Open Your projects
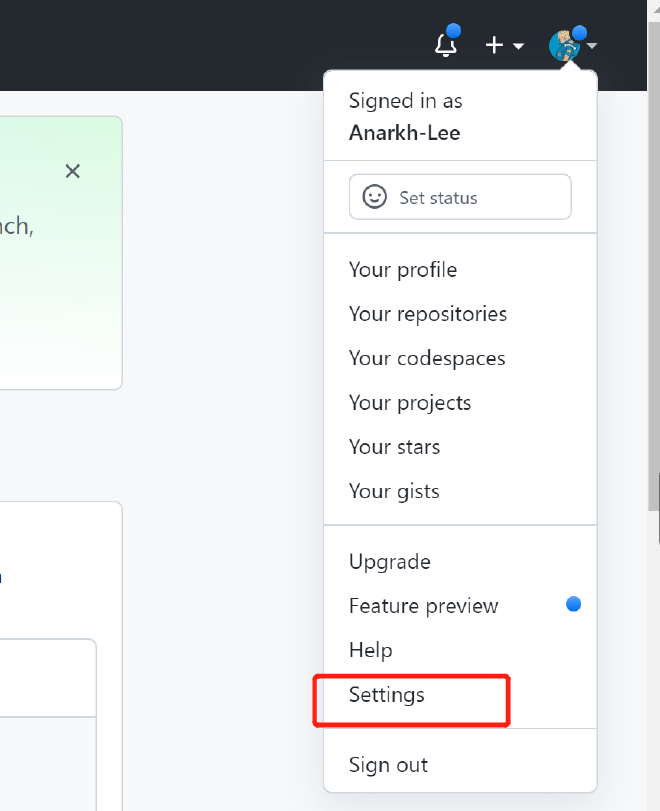The width and height of the screenshot is (660, 811). click(410, 403)
